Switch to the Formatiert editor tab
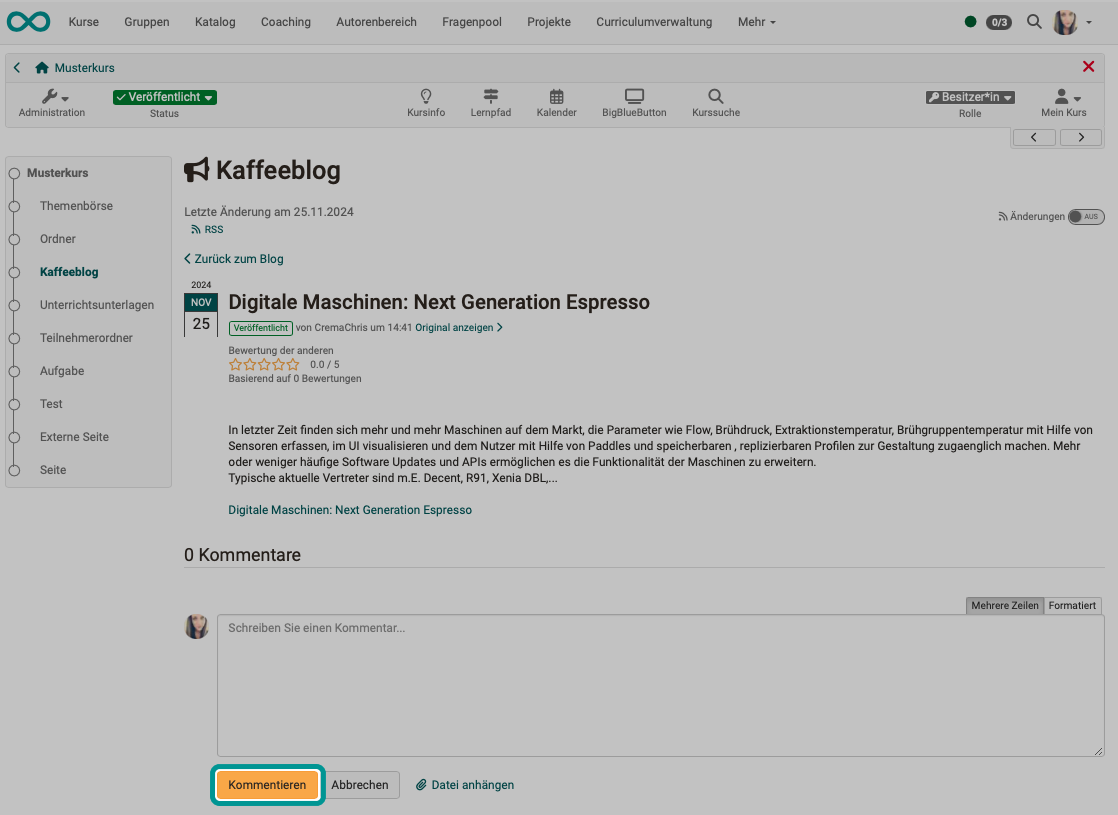The height and width of the screenshot is (815, 1118). point(1071,605)
